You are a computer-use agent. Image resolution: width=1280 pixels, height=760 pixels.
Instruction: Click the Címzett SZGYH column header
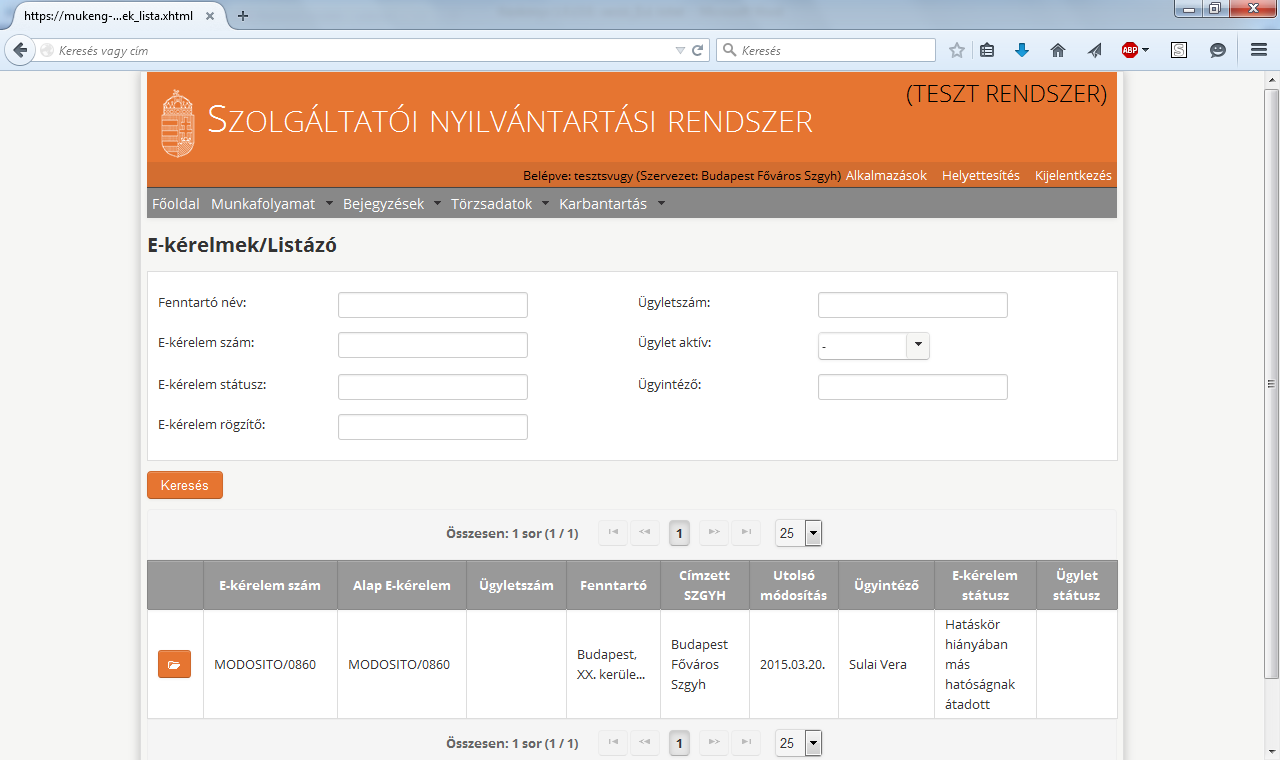click(x=705, y=585)
